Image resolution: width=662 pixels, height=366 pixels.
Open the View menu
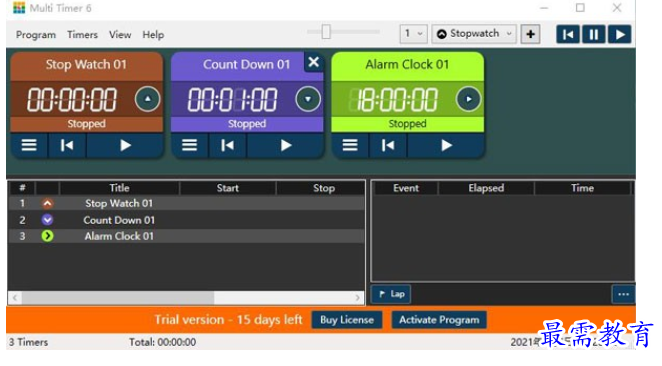click(x=120, y=35)
